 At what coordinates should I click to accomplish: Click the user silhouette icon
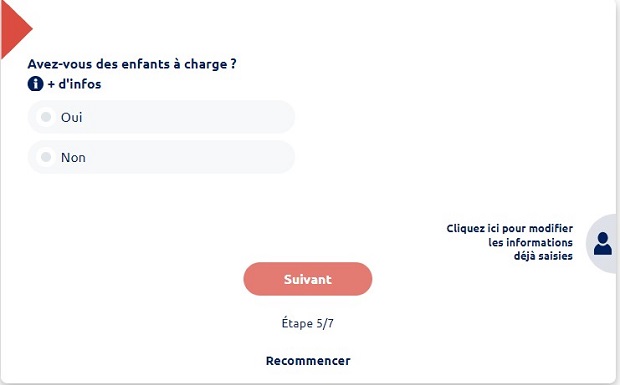[603, 243]
